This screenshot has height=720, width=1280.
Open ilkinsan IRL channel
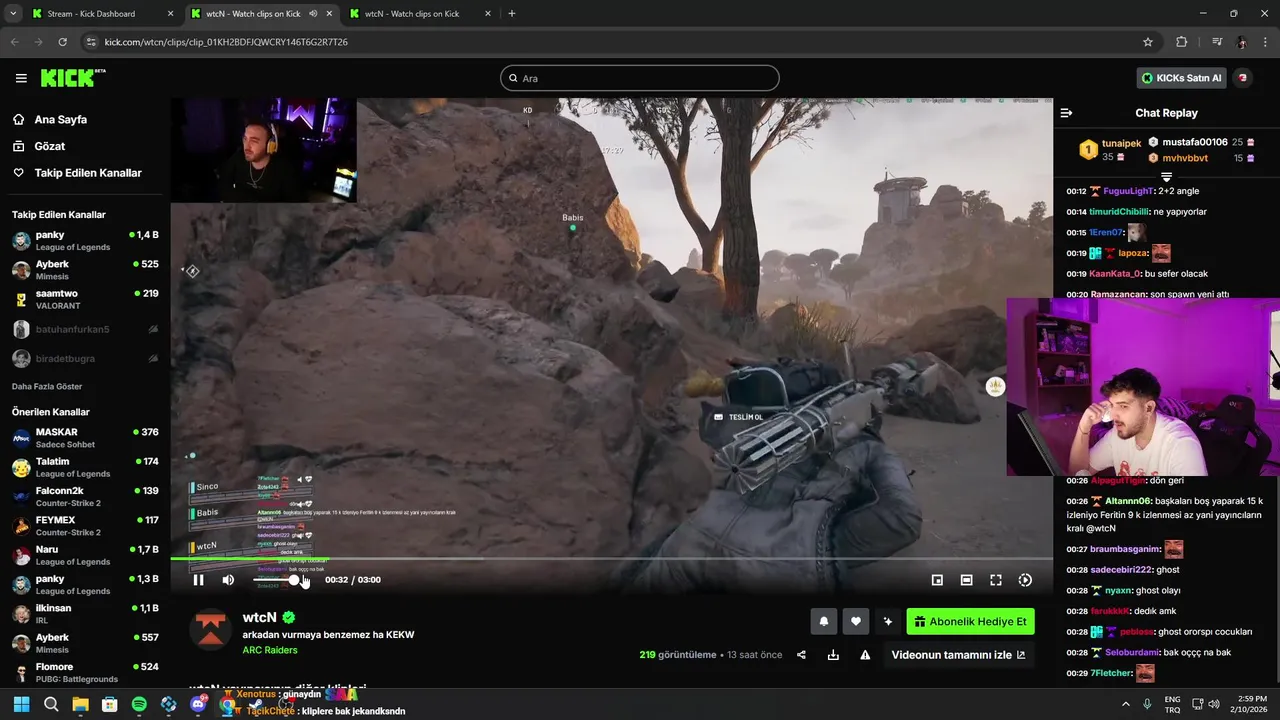85,614
